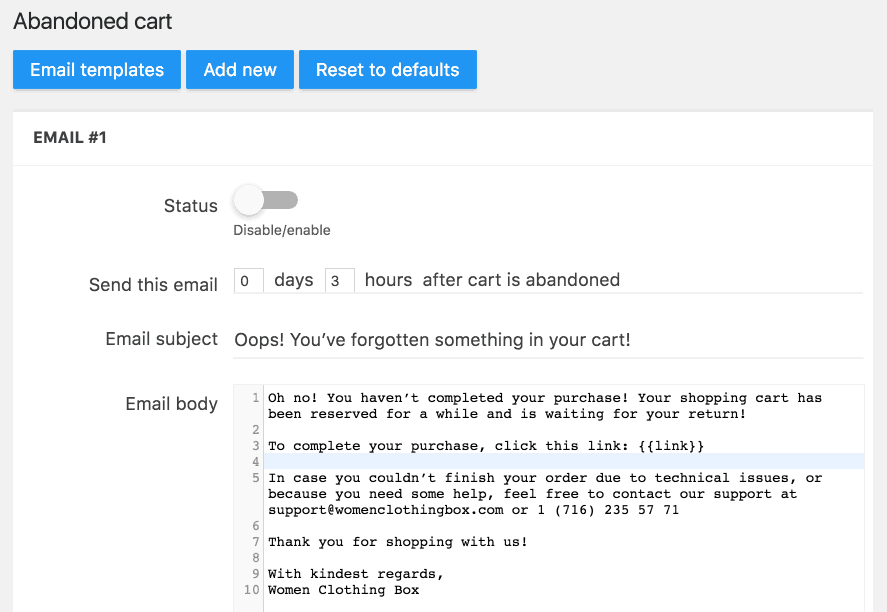Open the Email templates page

click(x=97, y=70)
